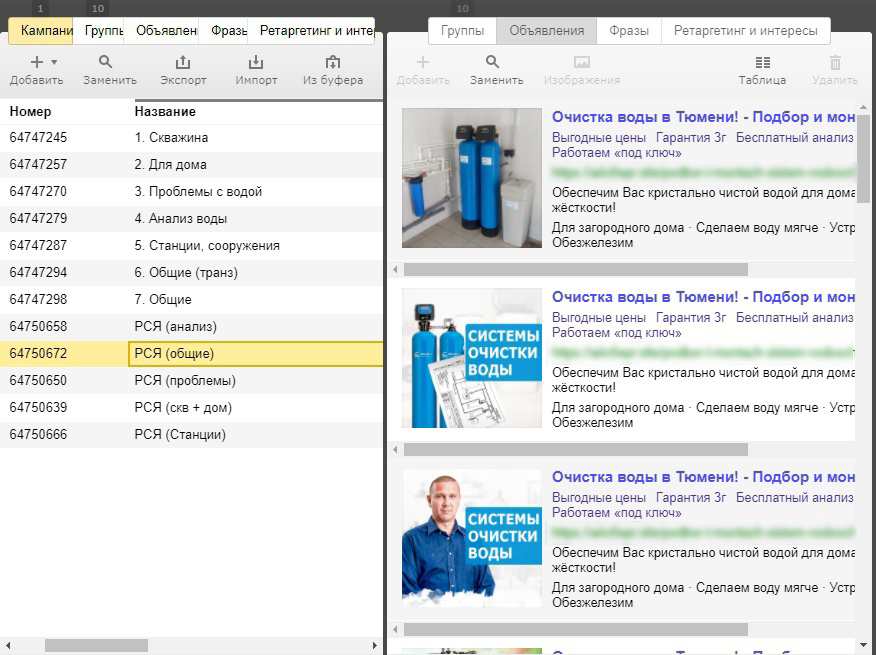876x655 pixels.
Task: Click campaign number 64750666
Action: pos(38,434)
